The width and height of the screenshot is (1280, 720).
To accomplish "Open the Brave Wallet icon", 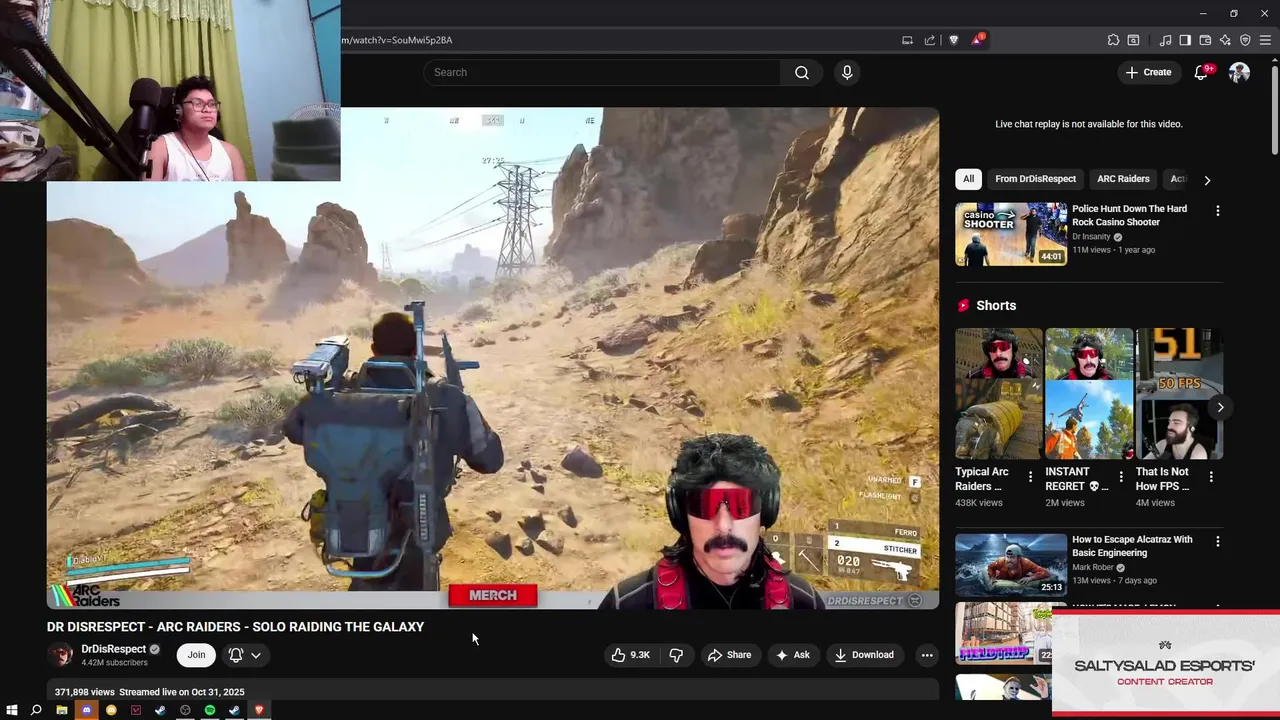I will coord(1205,40).
